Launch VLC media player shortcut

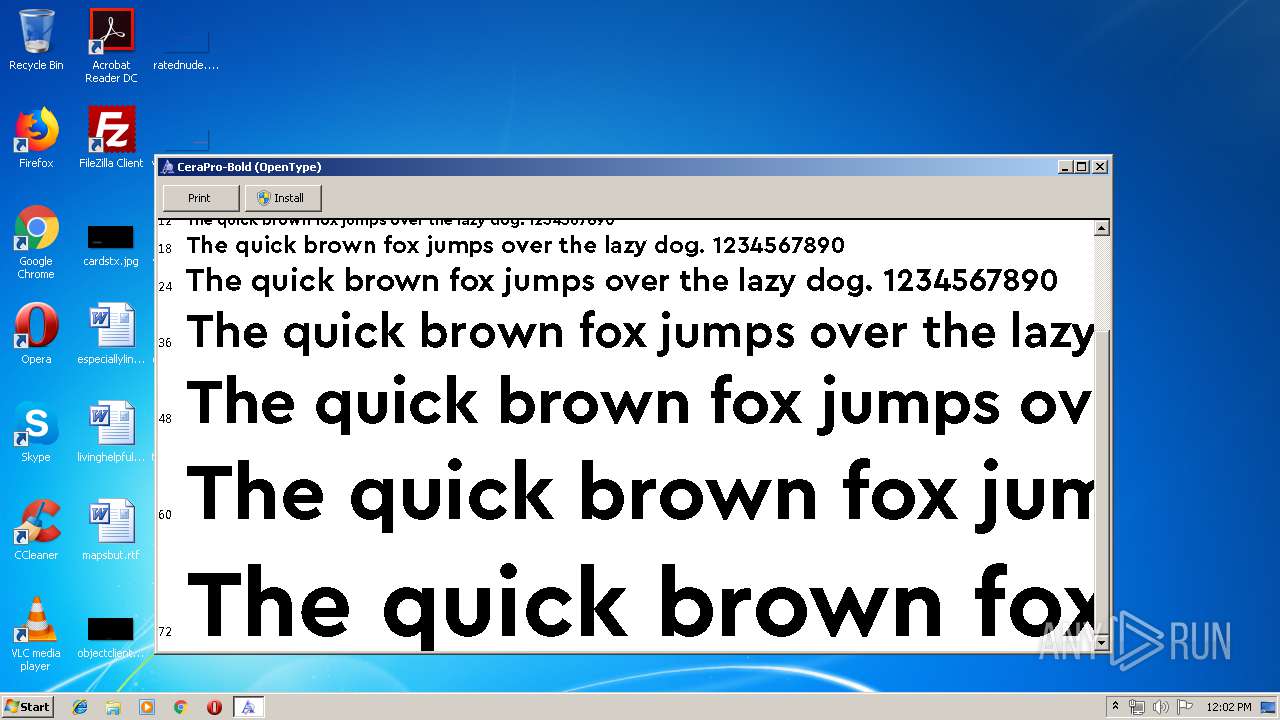point(36,634)
